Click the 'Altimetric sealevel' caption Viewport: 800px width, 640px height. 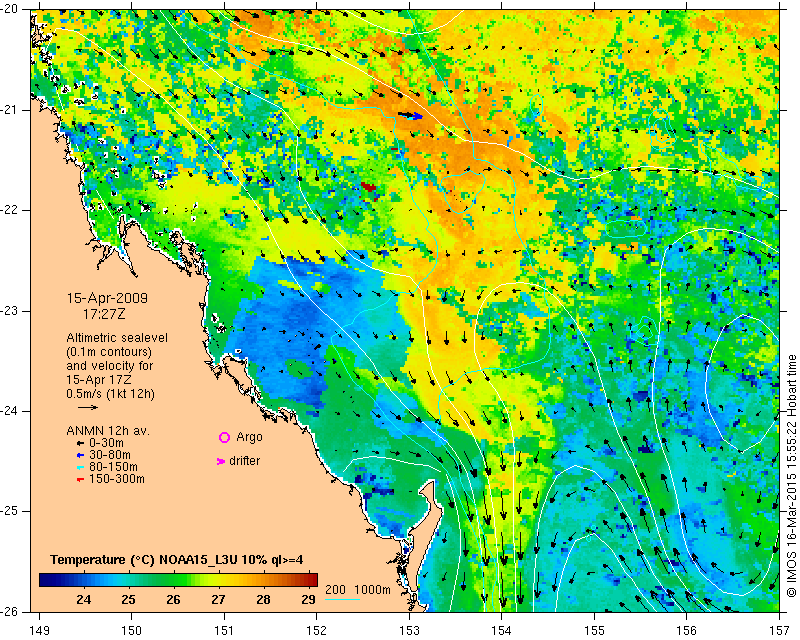tap(117, 338)
